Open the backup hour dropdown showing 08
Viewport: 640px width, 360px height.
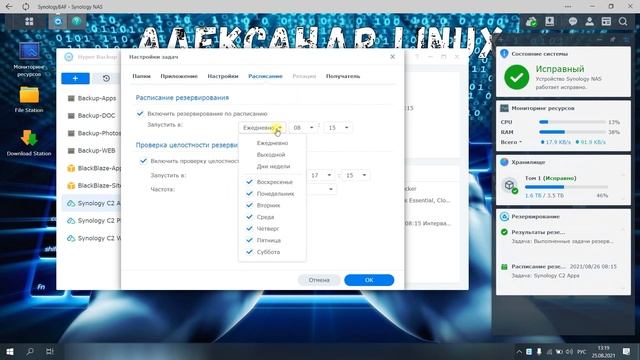(x=304, y=128)
